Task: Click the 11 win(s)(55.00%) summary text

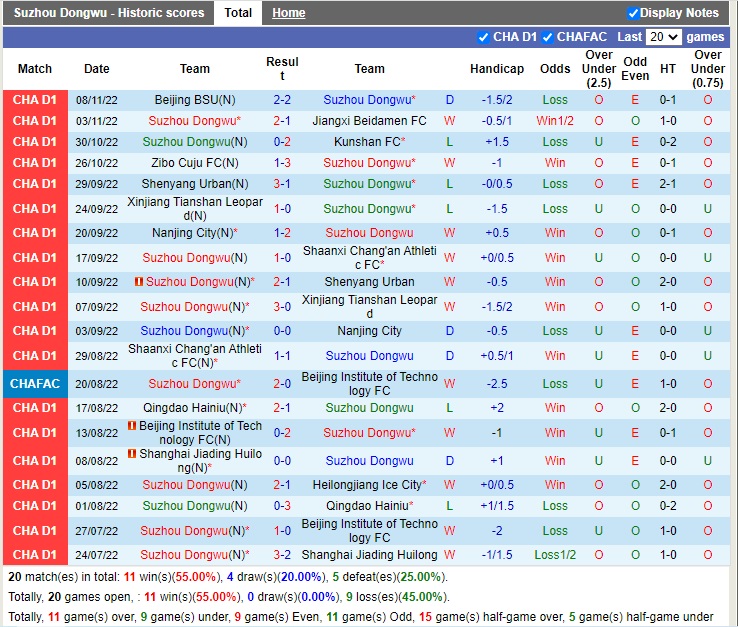Action: 172,577
